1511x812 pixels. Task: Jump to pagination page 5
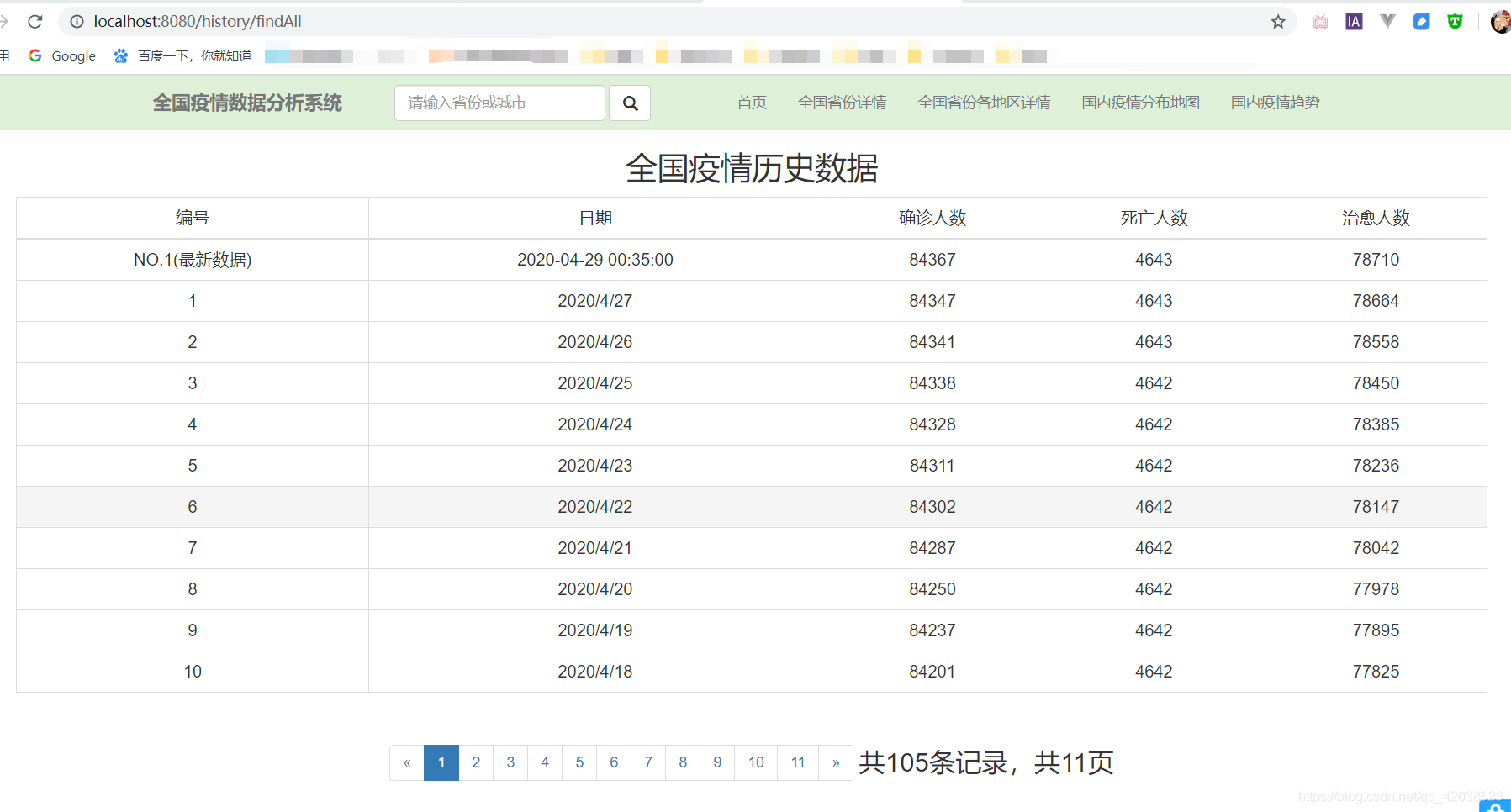tap(579, 762)
